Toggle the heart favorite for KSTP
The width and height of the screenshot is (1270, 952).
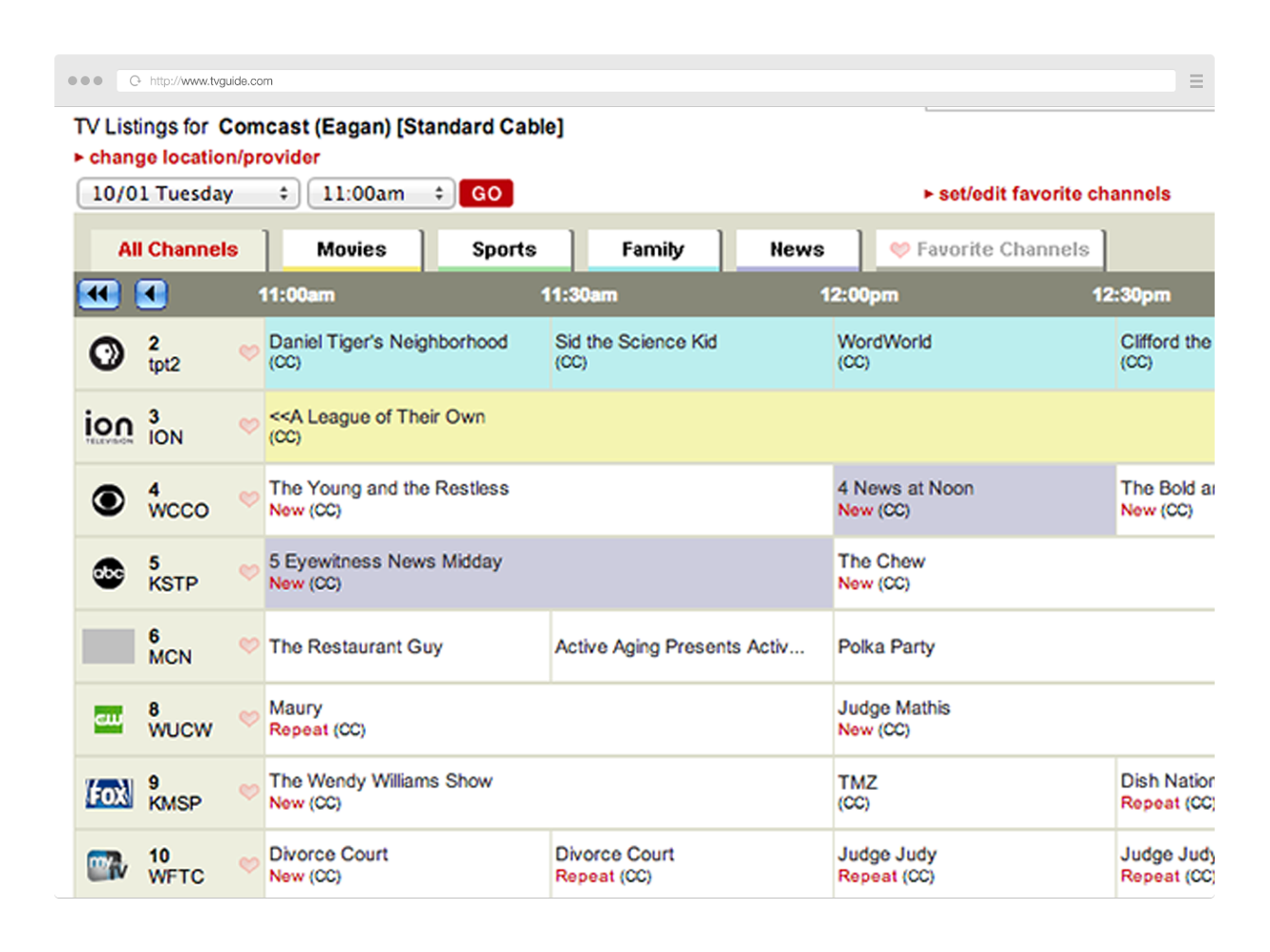(248, 573)
